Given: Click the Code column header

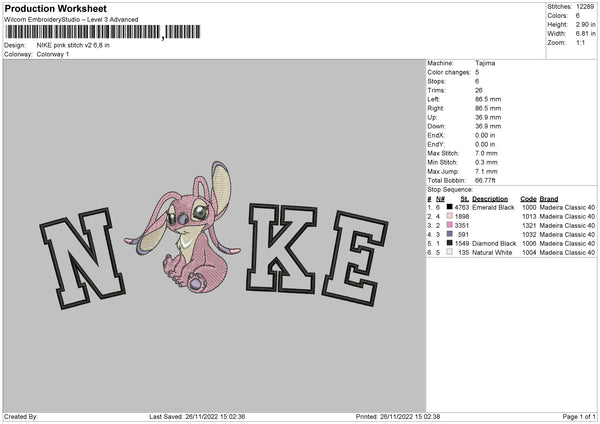Looking at the screenshot, I should click(529, 198).
